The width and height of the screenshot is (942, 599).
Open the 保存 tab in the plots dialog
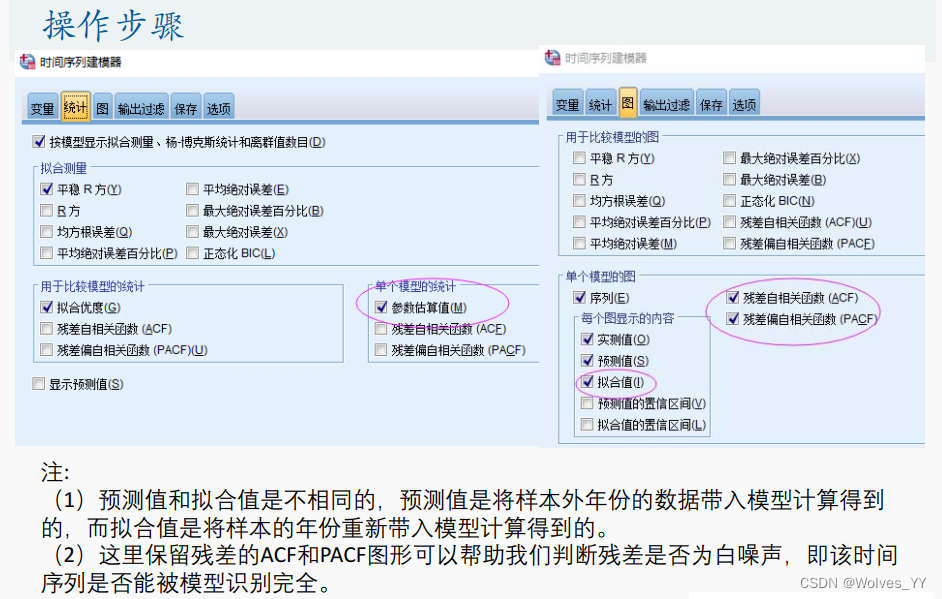click(x=711, y=104)
